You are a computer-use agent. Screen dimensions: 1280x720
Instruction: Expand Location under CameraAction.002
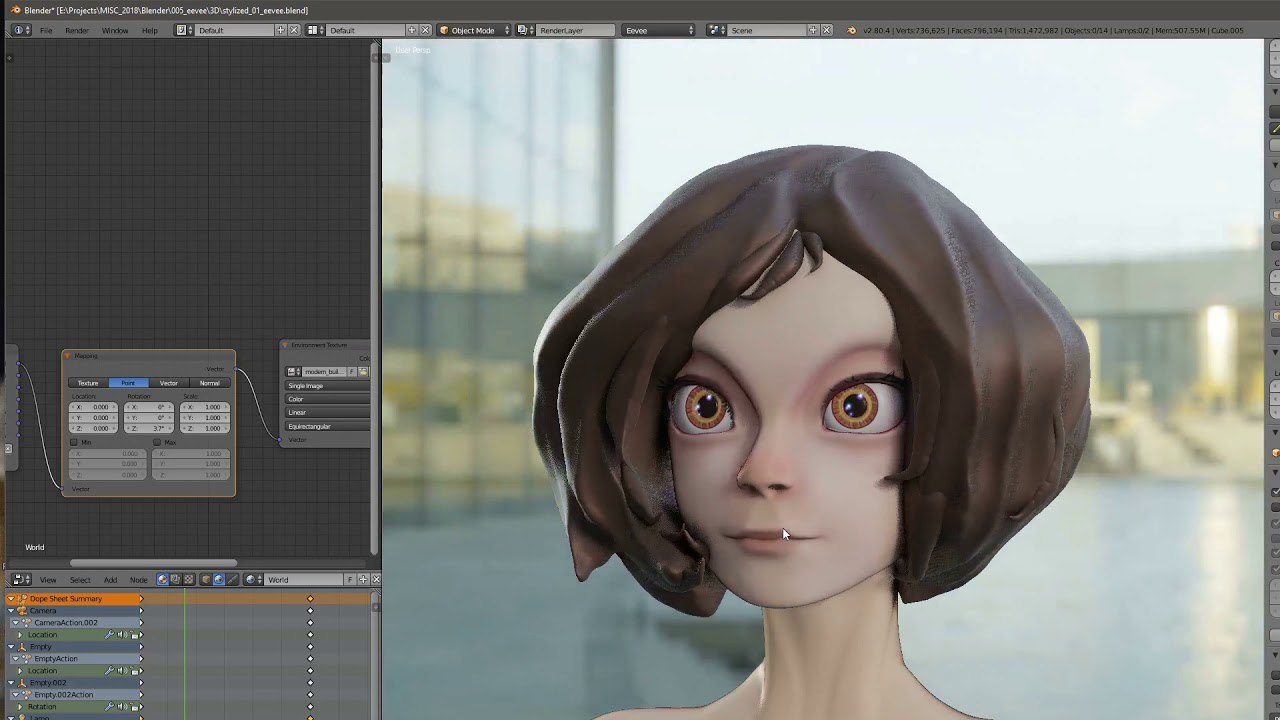click(20, 635)
